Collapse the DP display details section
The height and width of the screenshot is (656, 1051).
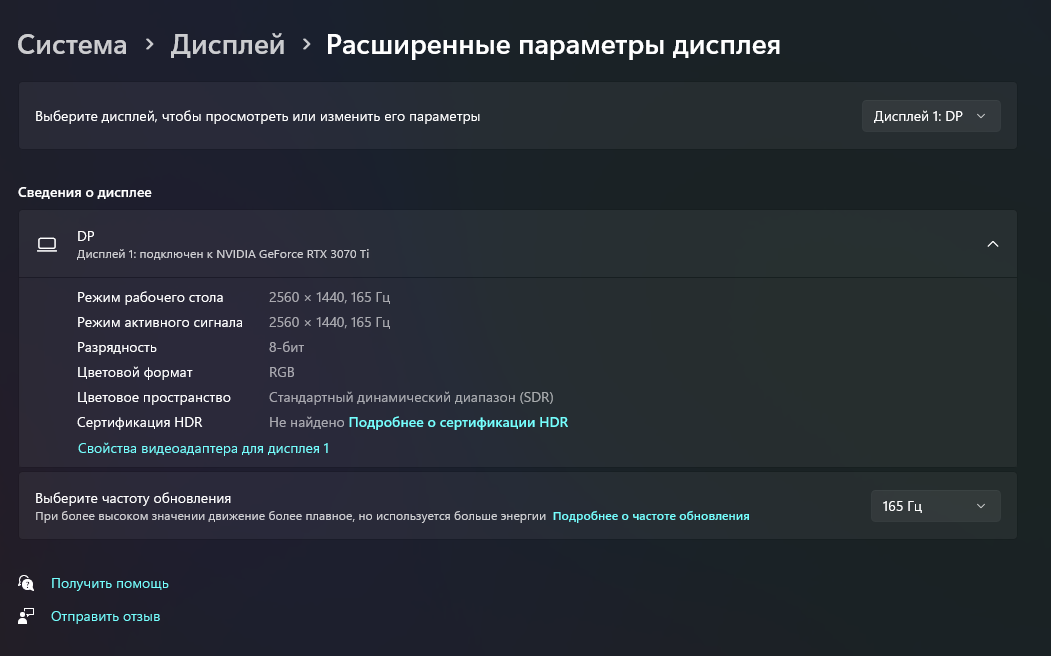click(992, 244)
